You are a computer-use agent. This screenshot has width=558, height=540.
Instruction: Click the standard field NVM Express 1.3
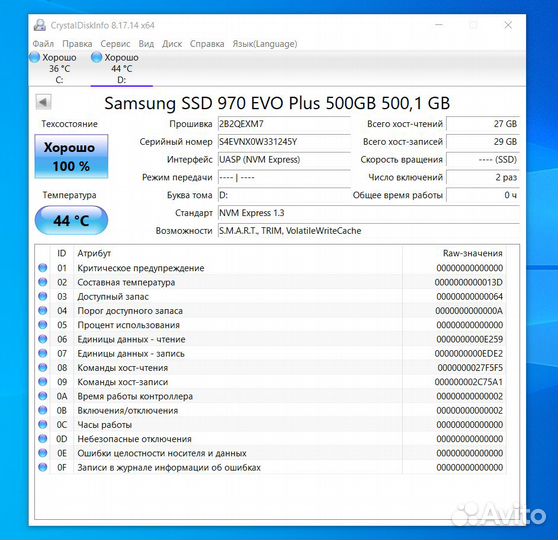tap(369, 213)
